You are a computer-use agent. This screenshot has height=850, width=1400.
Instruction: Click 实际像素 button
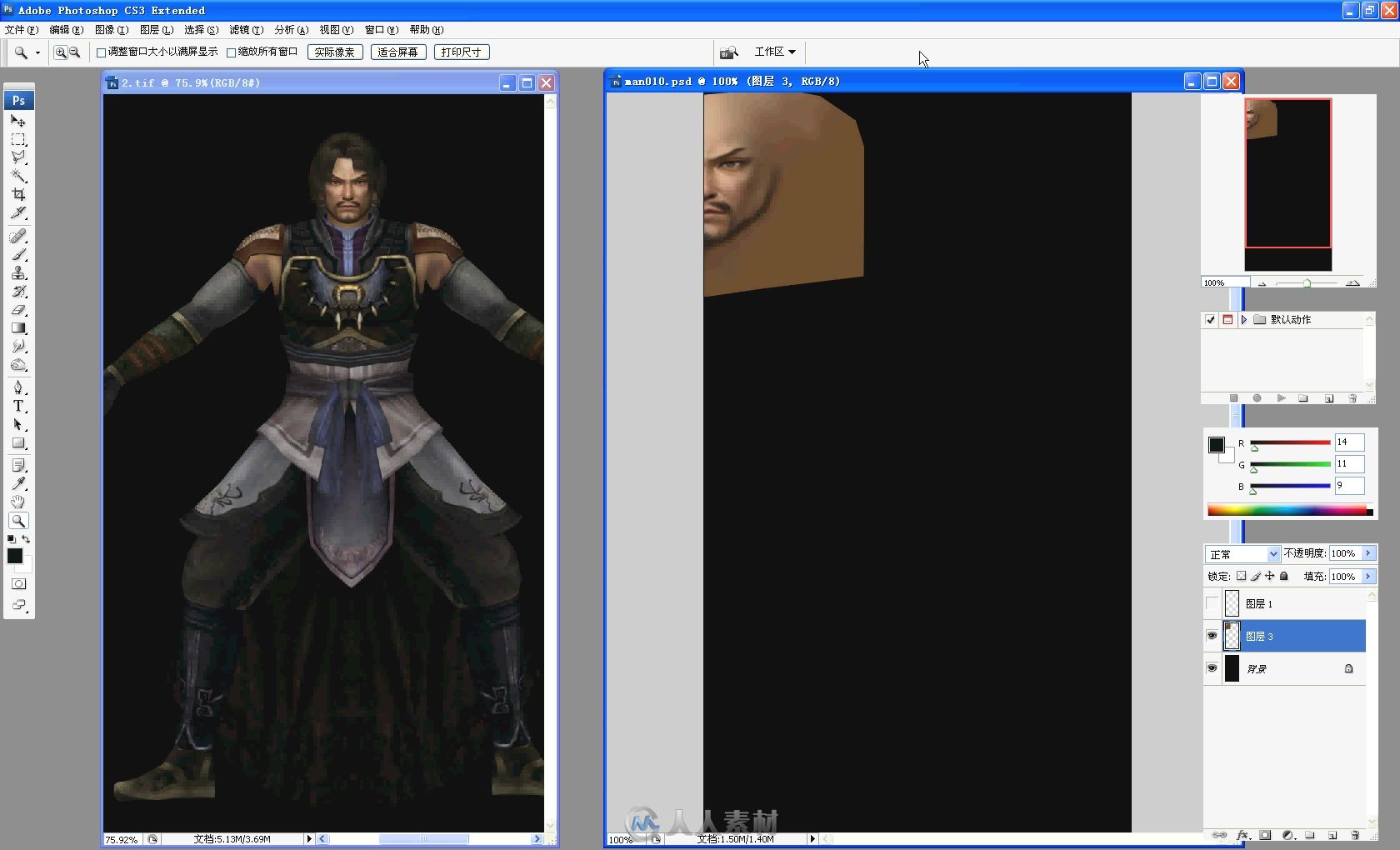(x=335, y=52)
